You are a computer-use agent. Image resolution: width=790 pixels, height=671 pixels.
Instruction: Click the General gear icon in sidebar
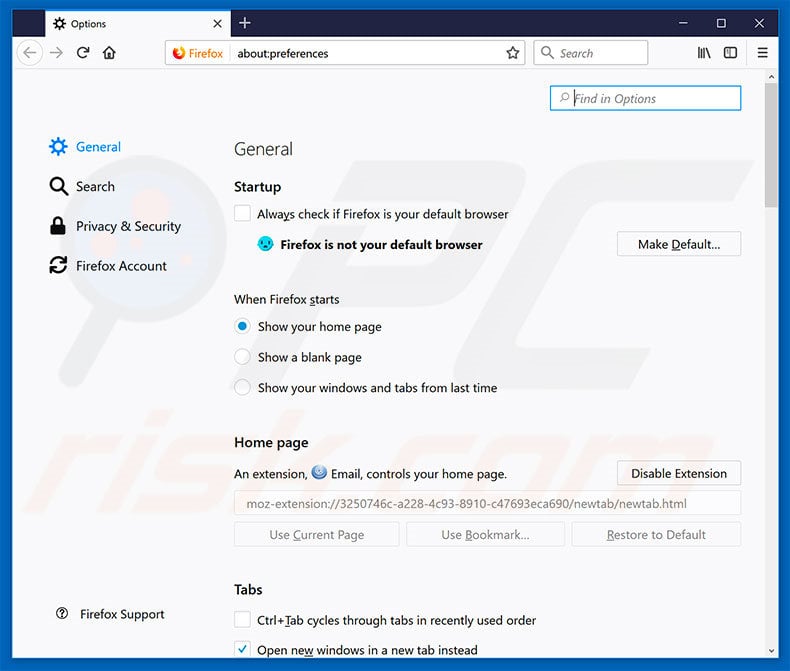(58, 147)
